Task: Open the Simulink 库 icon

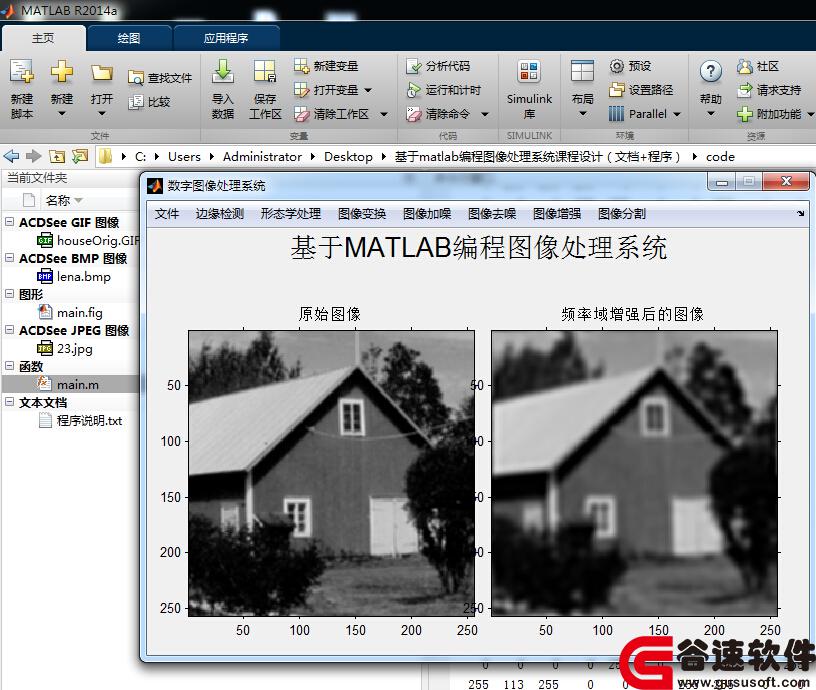Action: 529,71
